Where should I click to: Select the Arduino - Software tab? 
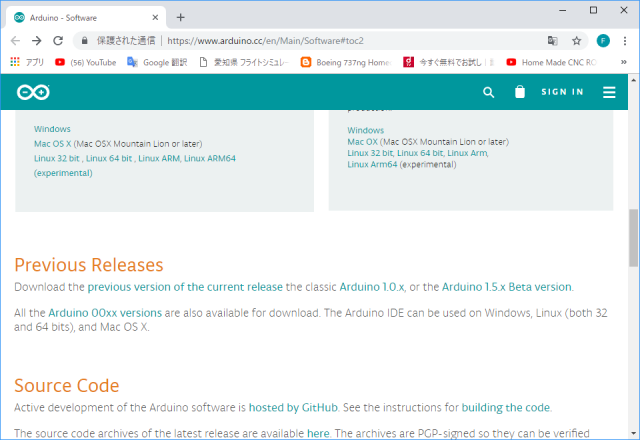click(86, 18)
